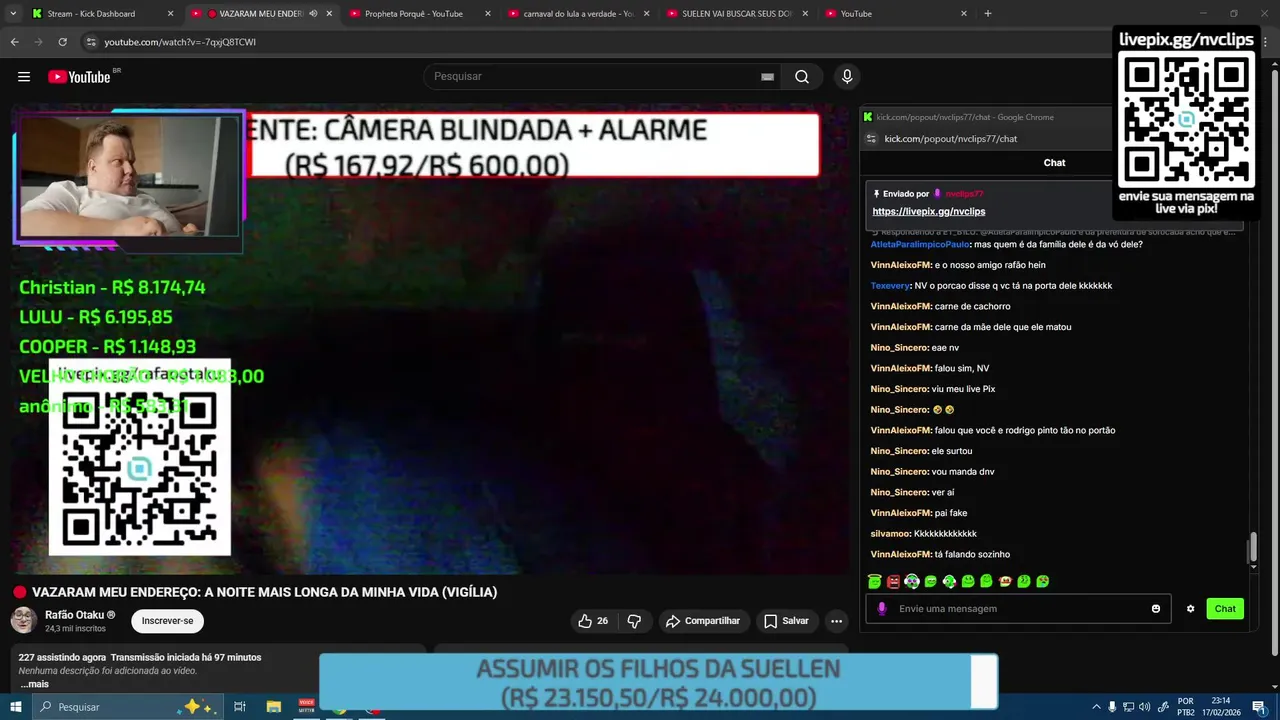Type in Envie uma mensagem field
1280x720 pixels.
1018,609
